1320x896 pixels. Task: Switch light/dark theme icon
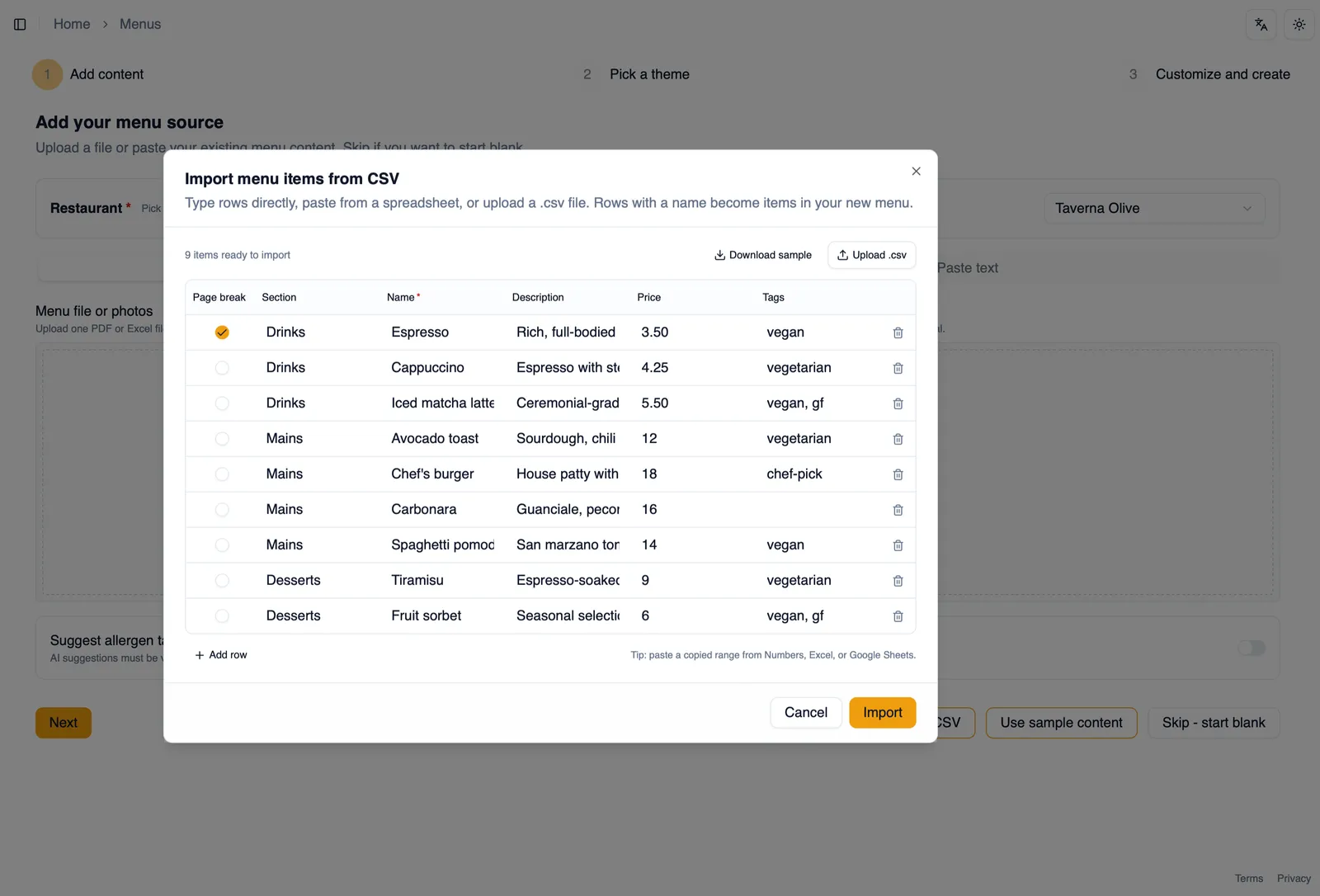click(x=1299, y=25)
